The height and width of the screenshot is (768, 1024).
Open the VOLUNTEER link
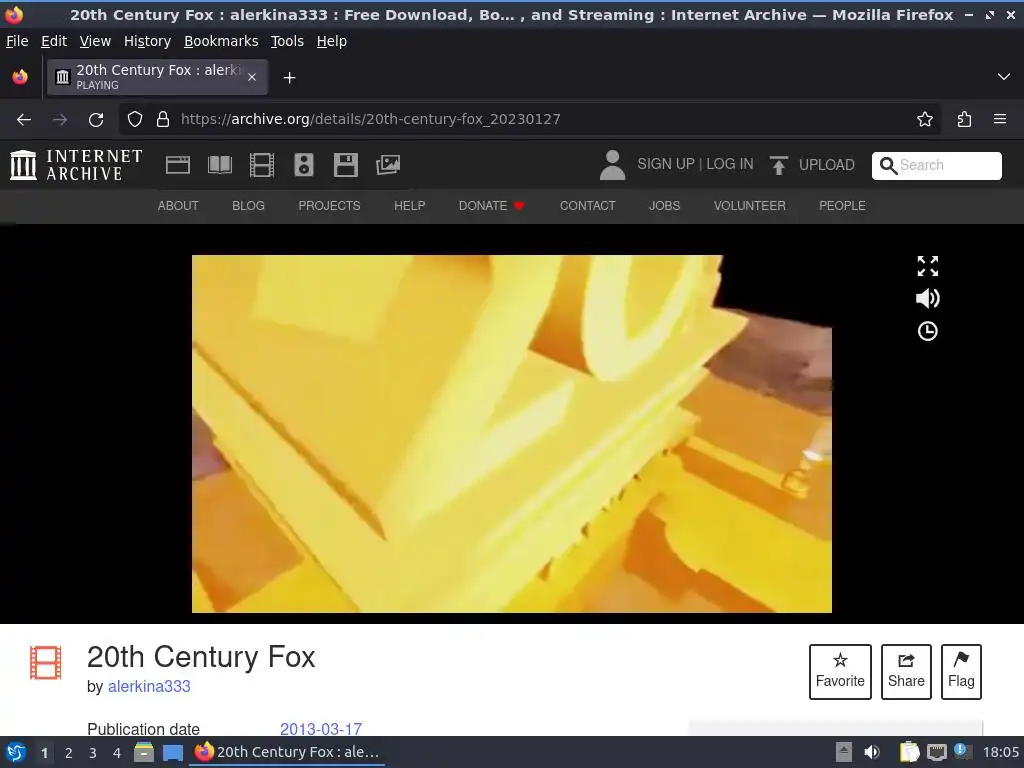point(749,206)
